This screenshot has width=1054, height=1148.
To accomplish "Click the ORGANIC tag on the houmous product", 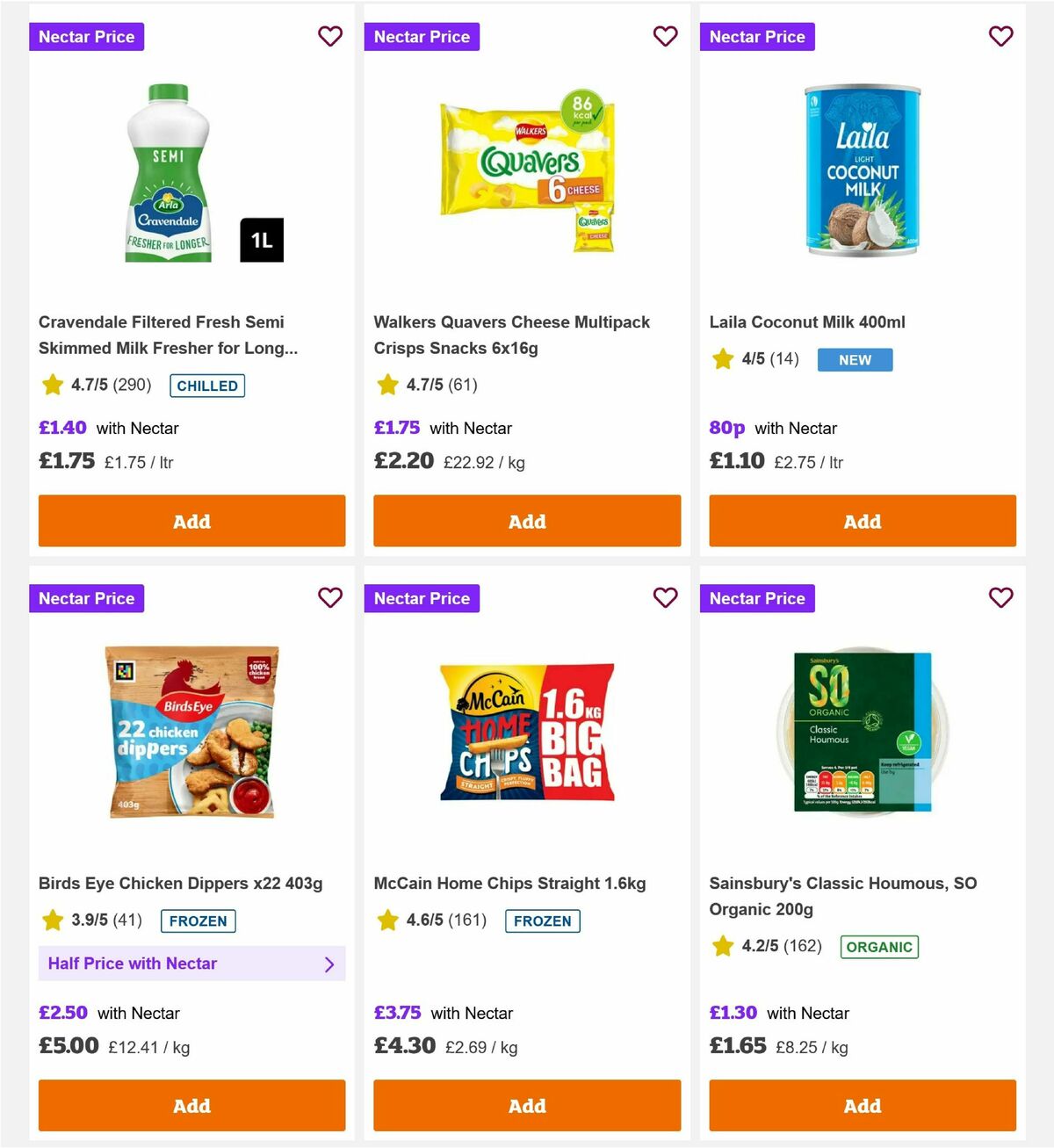I will pyautogui.click(x=879, y=947).
